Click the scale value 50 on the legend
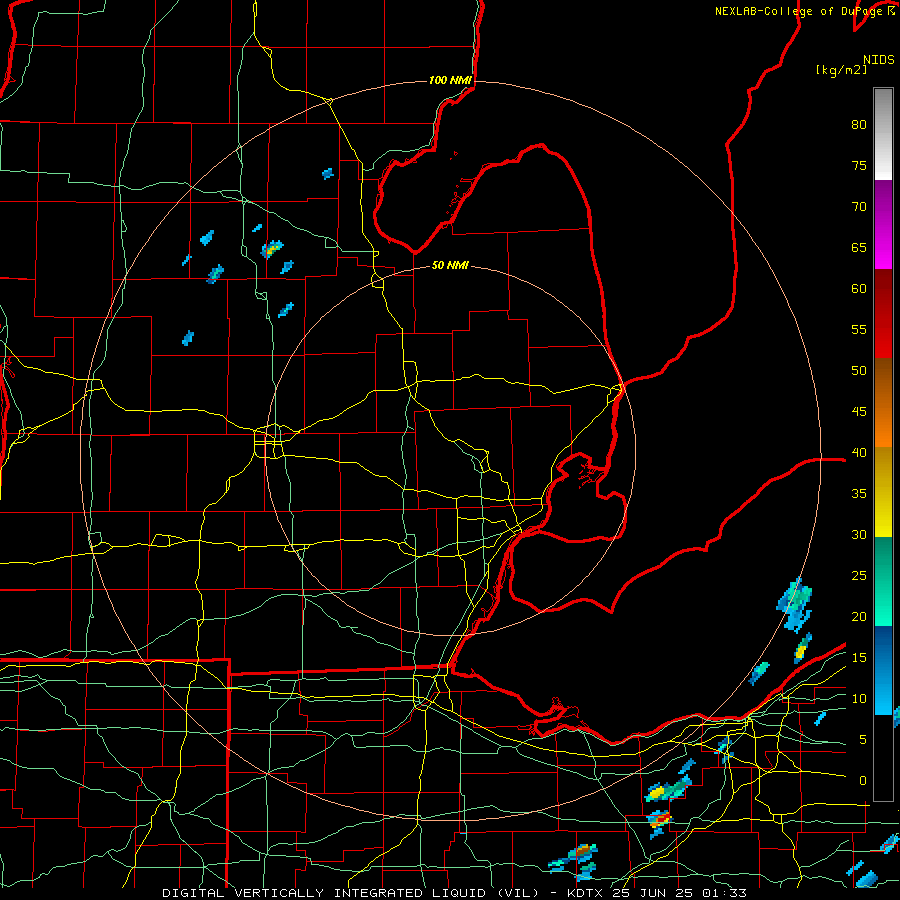The height and width of the screenshot is (900, 900). coord(859,371)
